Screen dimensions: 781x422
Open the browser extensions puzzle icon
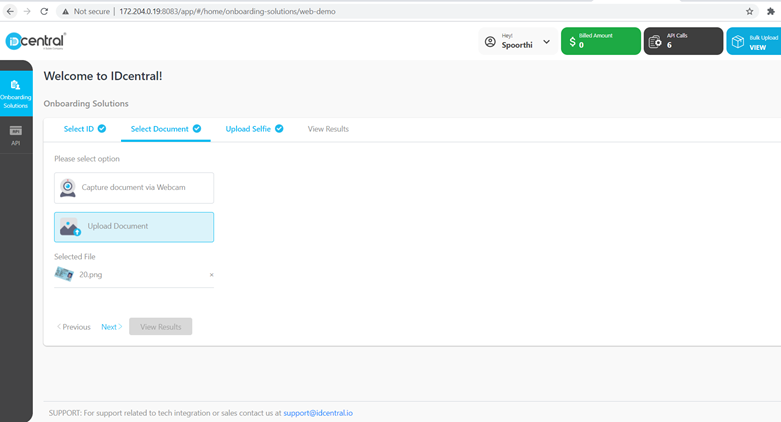coord(771,11)
